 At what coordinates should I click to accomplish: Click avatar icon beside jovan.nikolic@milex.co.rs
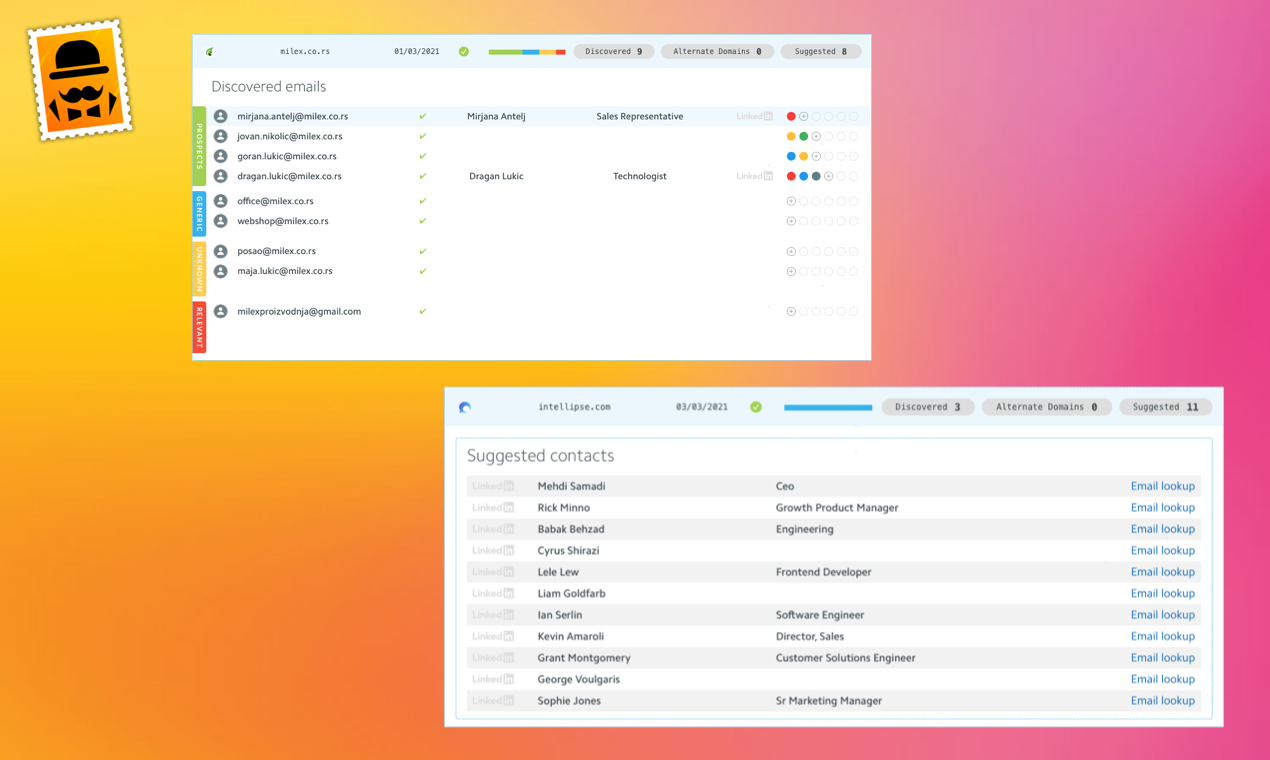(221, 136)
